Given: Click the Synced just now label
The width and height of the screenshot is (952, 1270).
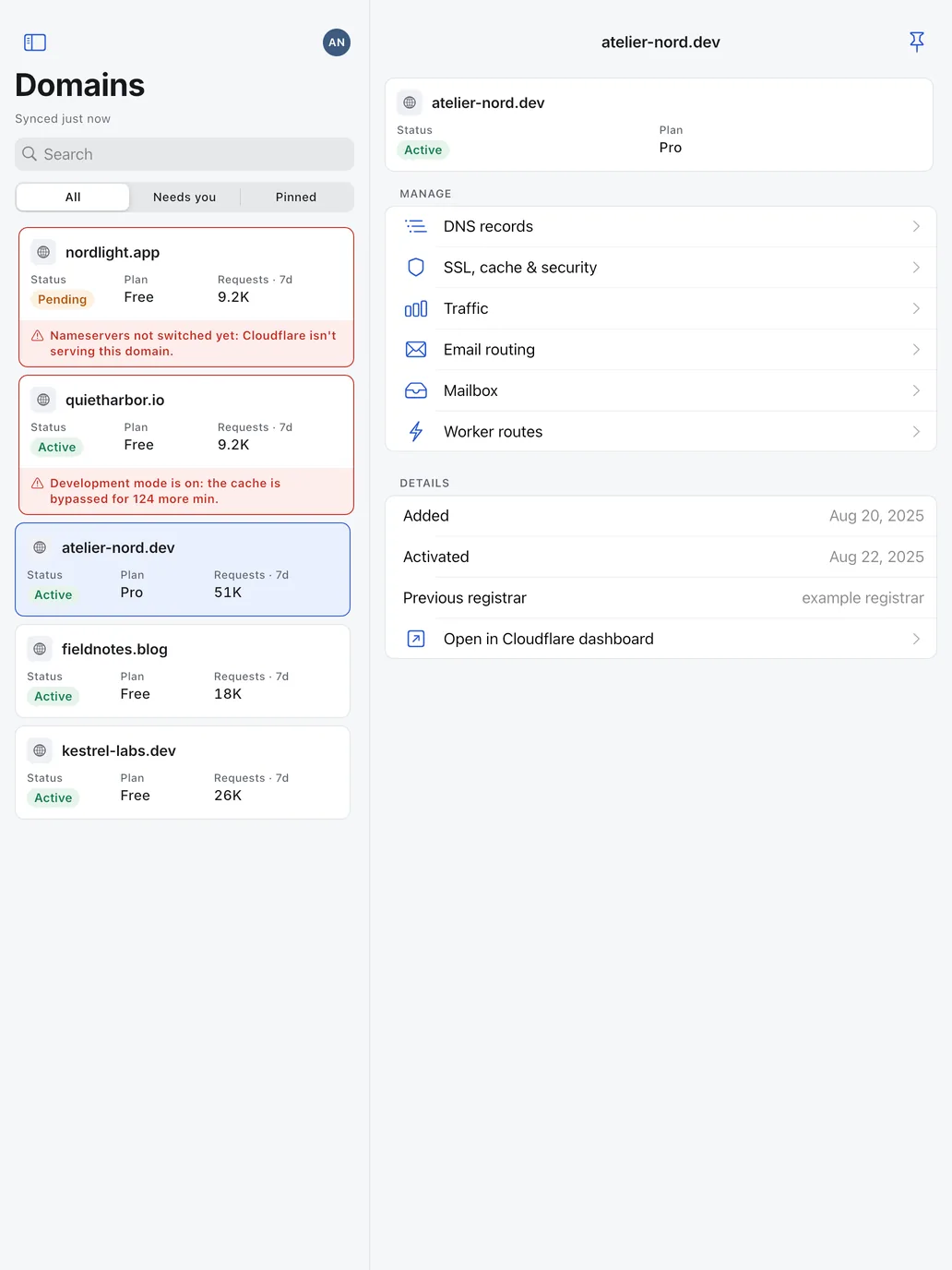Looking at the screenshot, I should [x=63, y=118].
